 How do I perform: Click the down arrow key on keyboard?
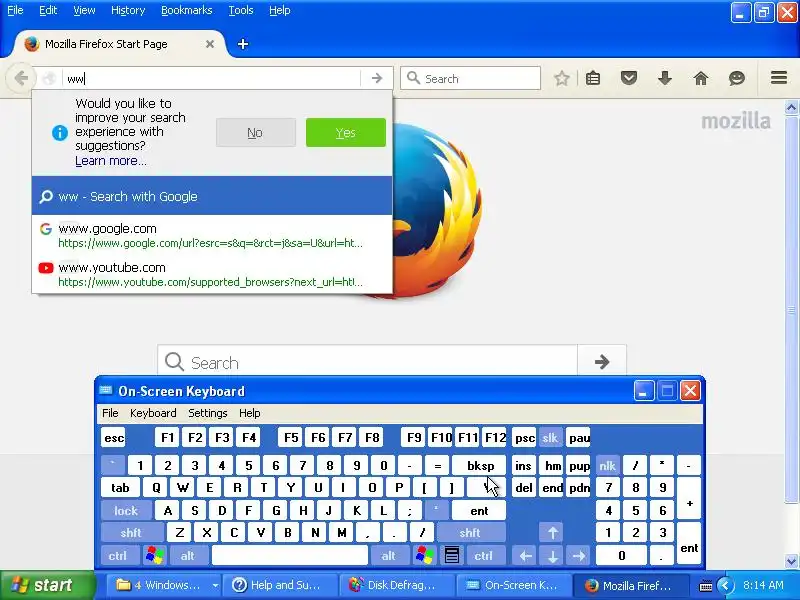coord(552,555)
